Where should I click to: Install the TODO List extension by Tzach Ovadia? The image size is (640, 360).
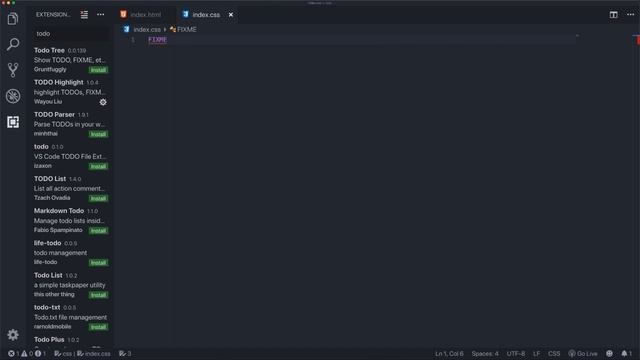98,198
